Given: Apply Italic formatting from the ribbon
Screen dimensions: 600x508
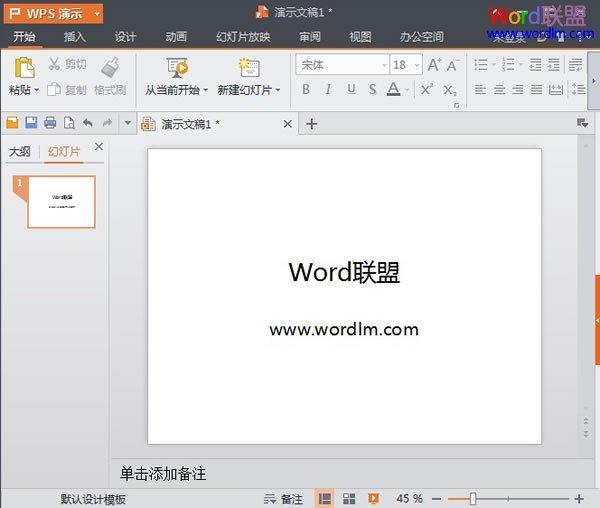Looking at the screenshot, I should click(328, 89).
